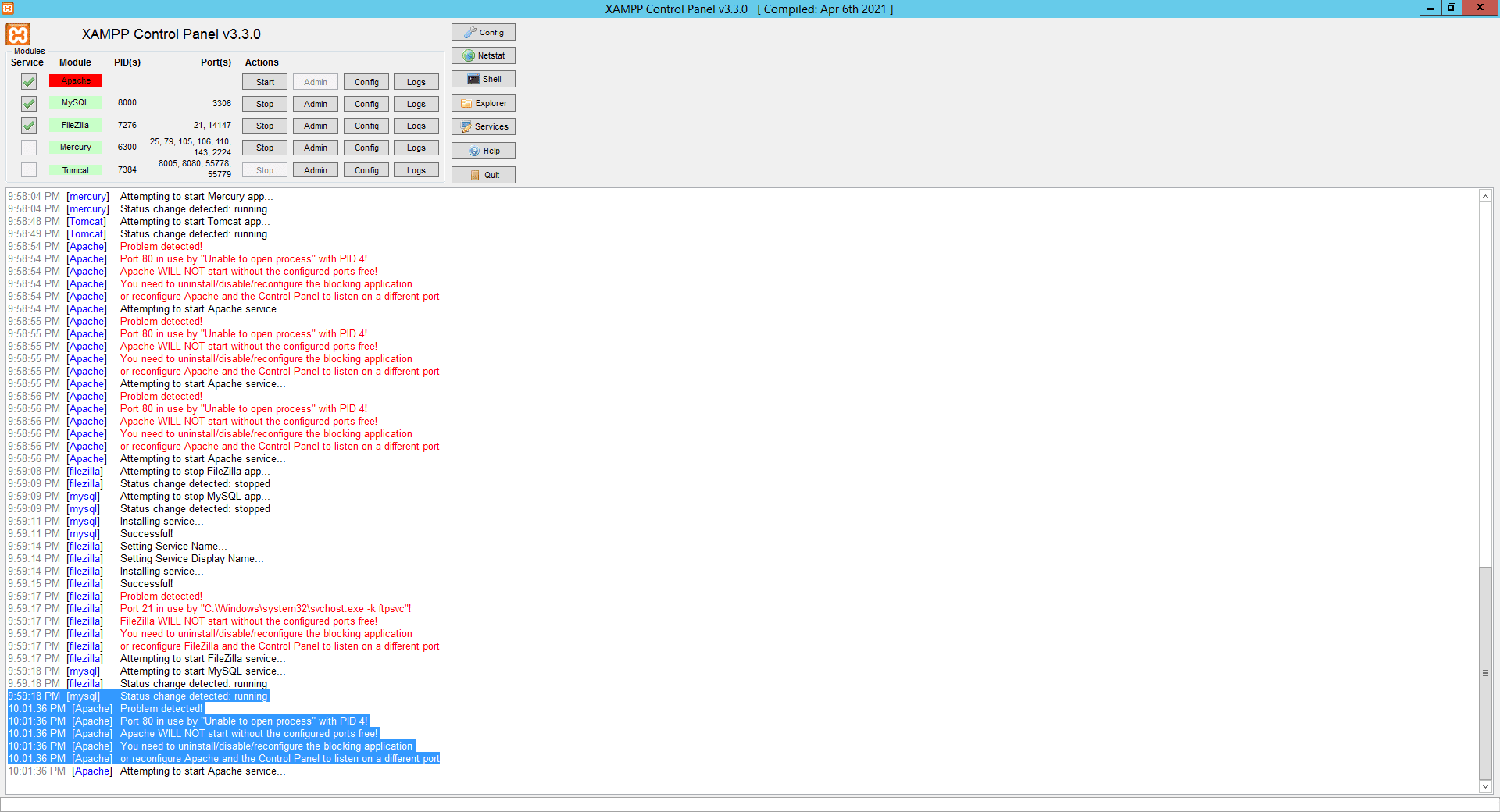
Task: Click MySQL port value 3306
Action: tap(222, 103)
